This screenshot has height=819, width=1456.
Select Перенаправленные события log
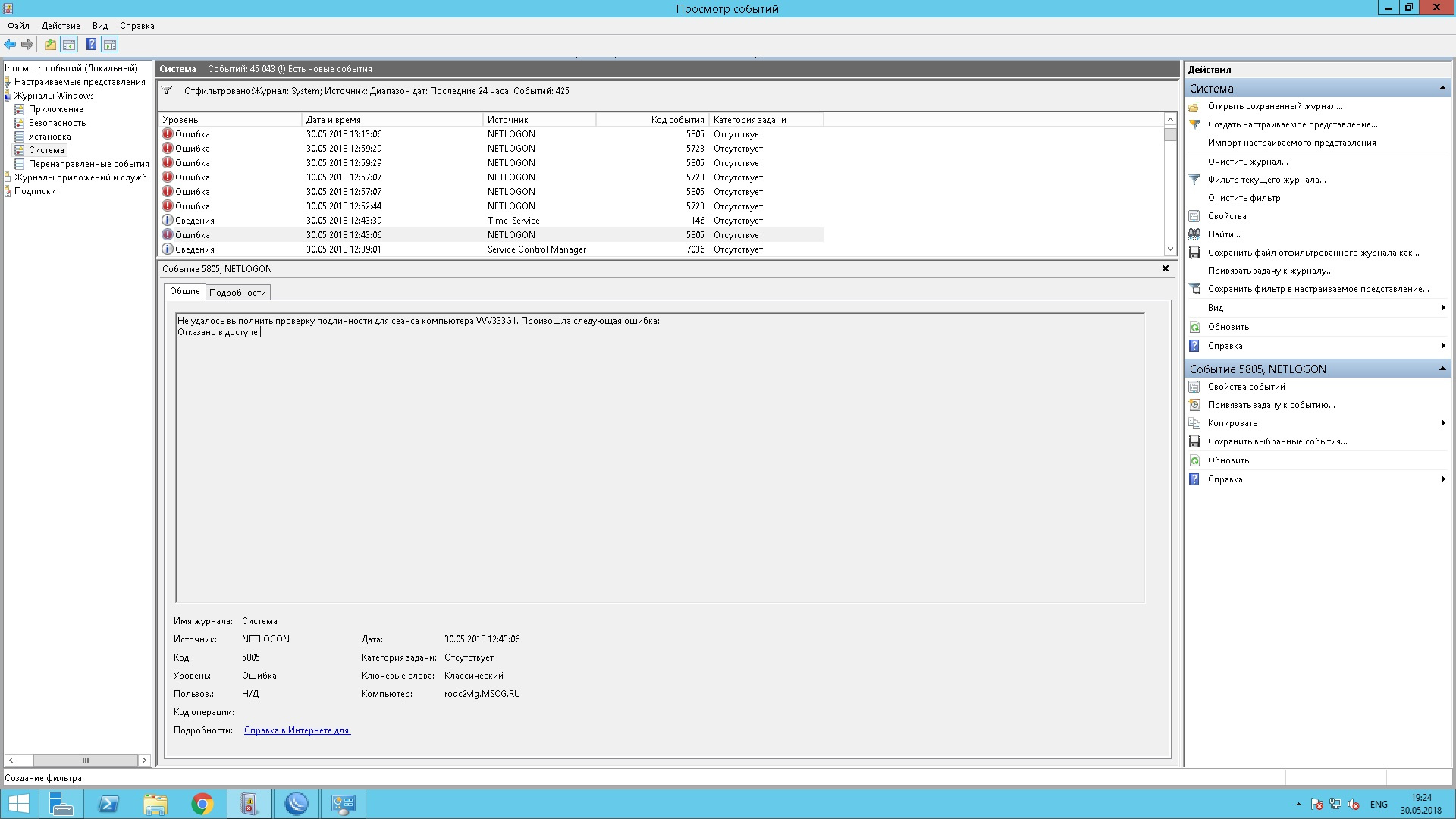point(89,164)
